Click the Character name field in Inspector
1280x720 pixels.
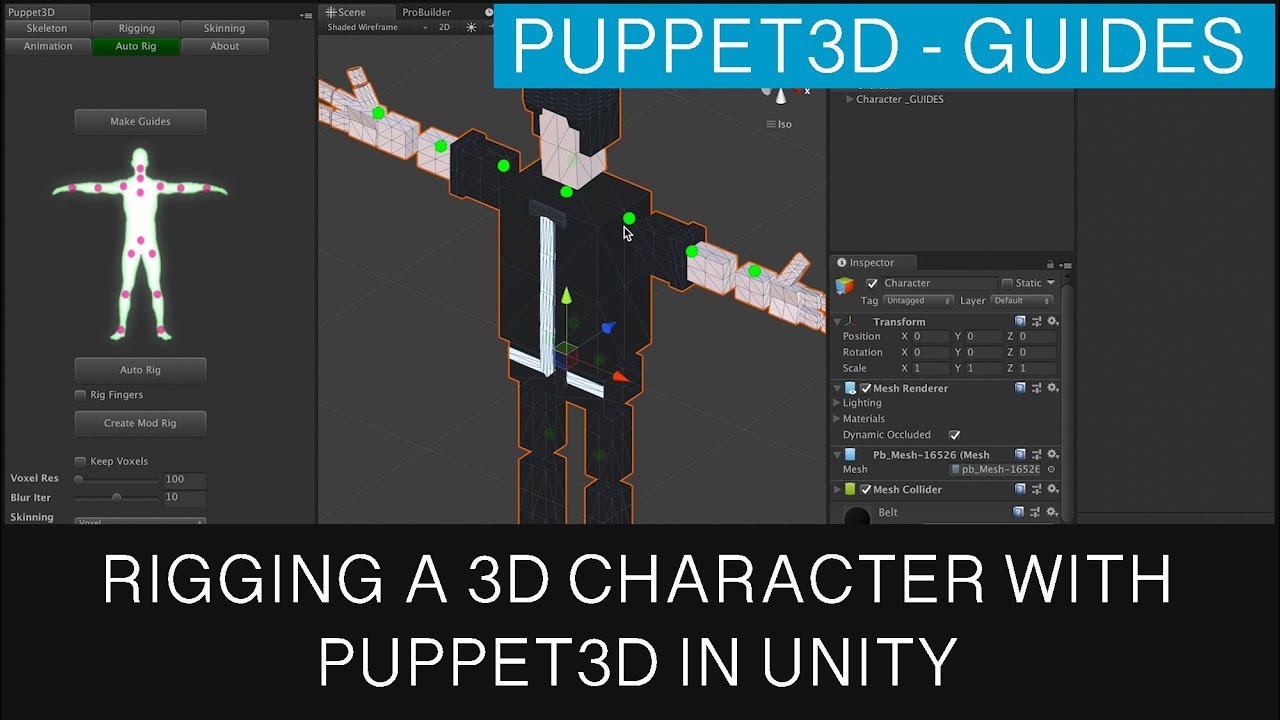[939, 283]
